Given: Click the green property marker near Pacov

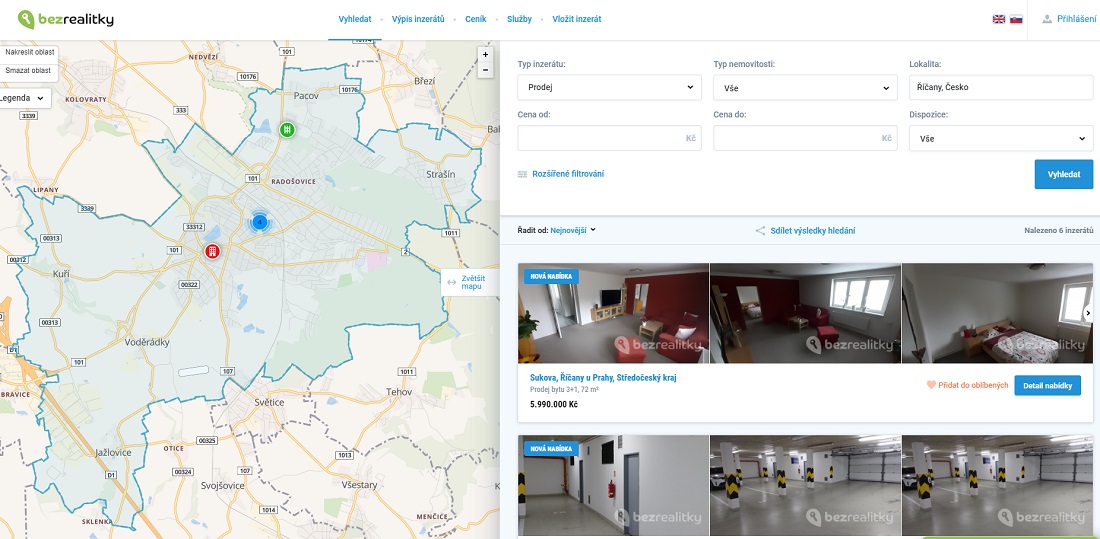Looking at the screenshot, I should click(287, 130).
